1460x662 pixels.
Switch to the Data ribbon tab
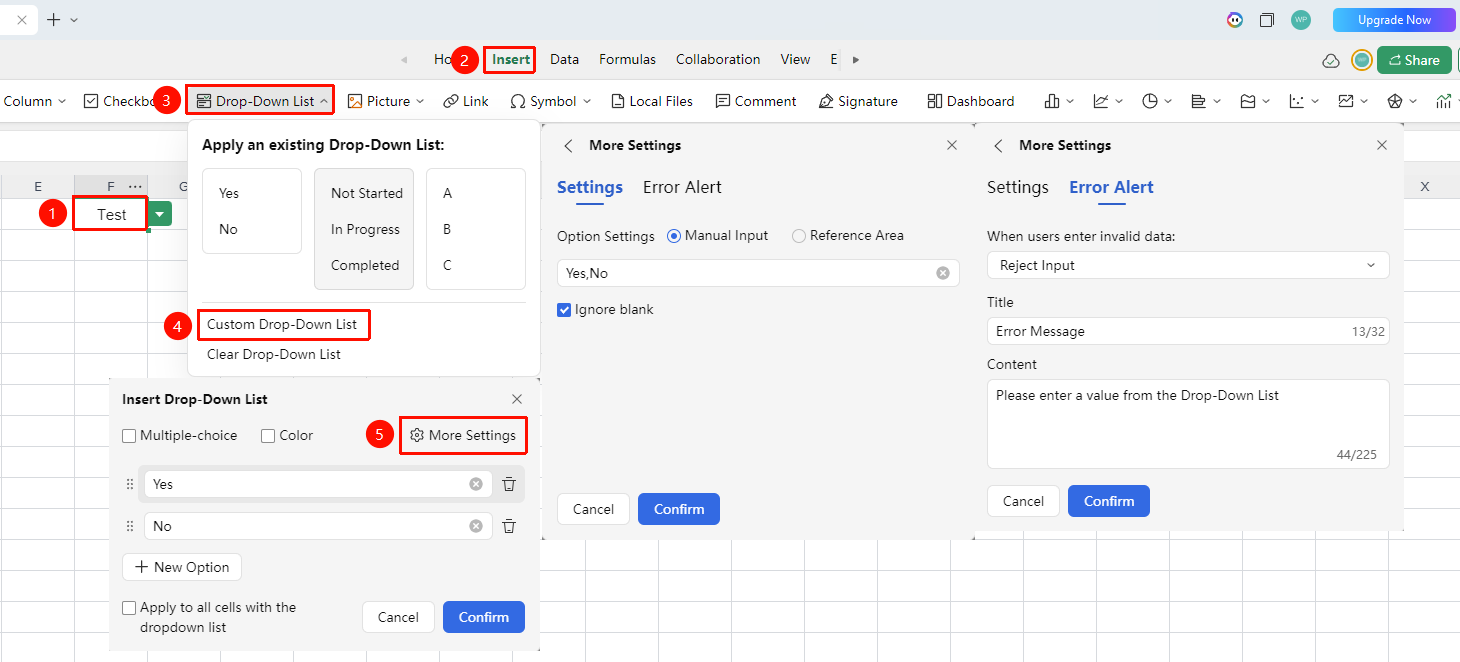(564, 60)
